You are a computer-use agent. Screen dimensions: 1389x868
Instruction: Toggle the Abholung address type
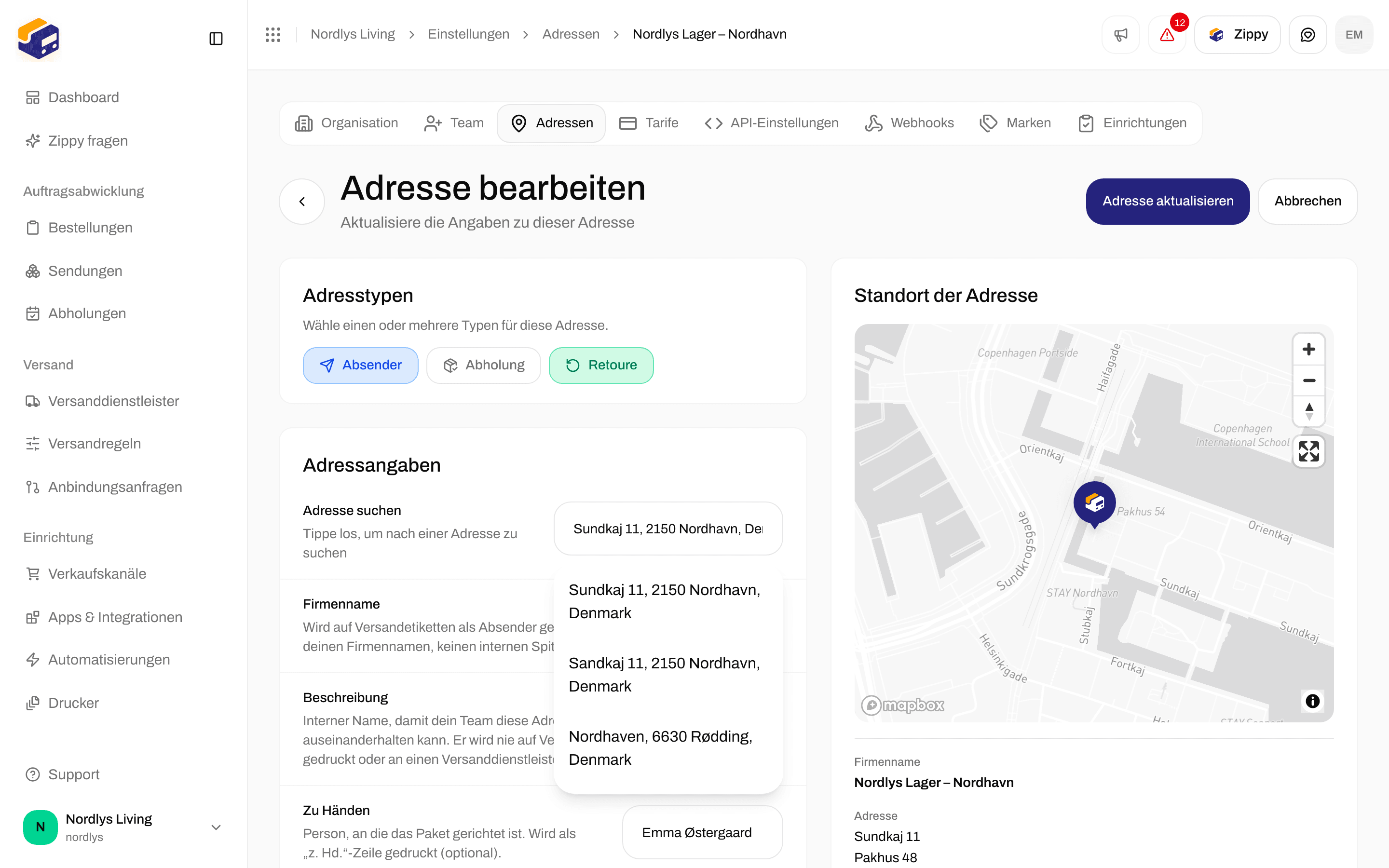[483, 365]
